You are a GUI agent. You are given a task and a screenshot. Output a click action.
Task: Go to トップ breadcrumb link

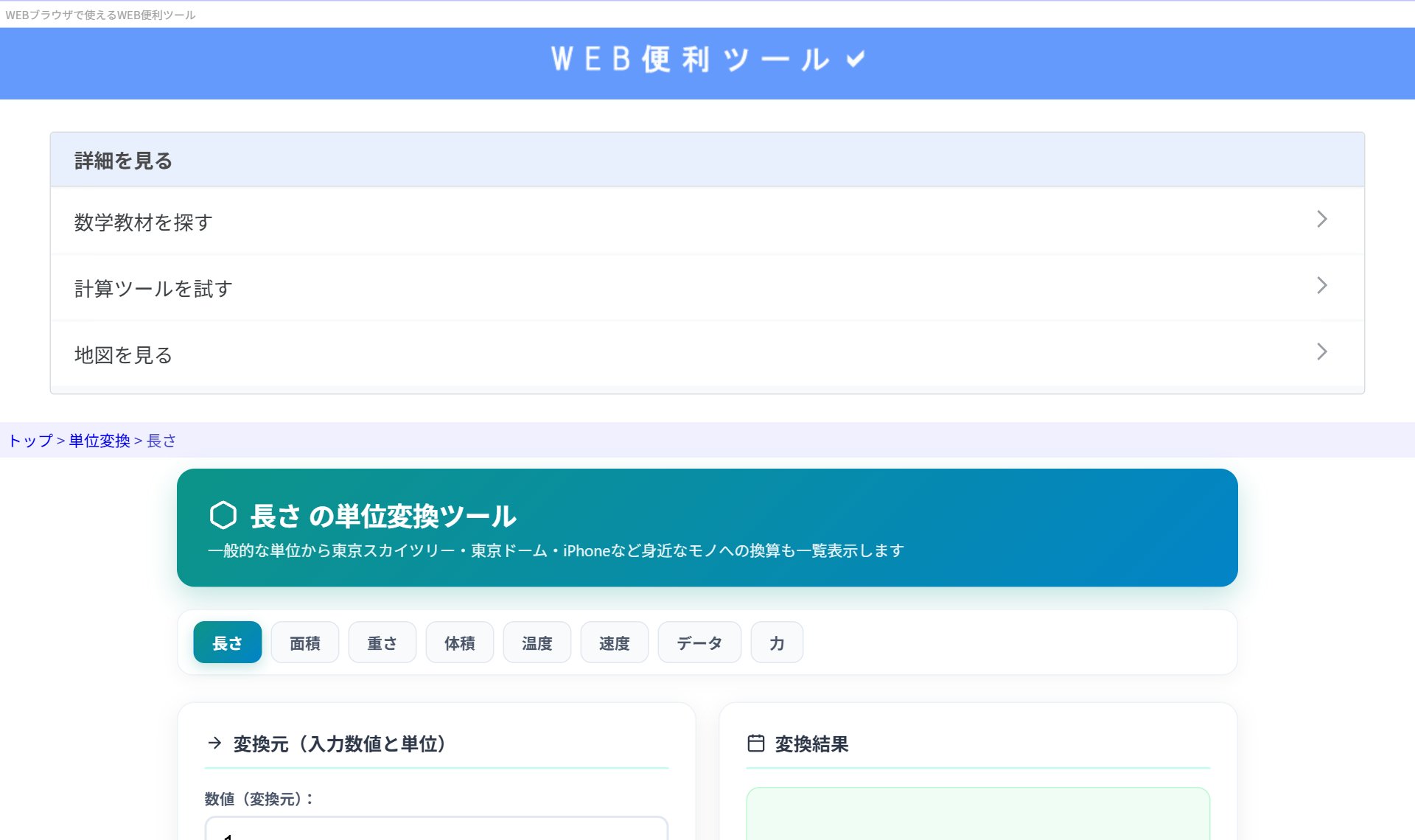(30, 441)
